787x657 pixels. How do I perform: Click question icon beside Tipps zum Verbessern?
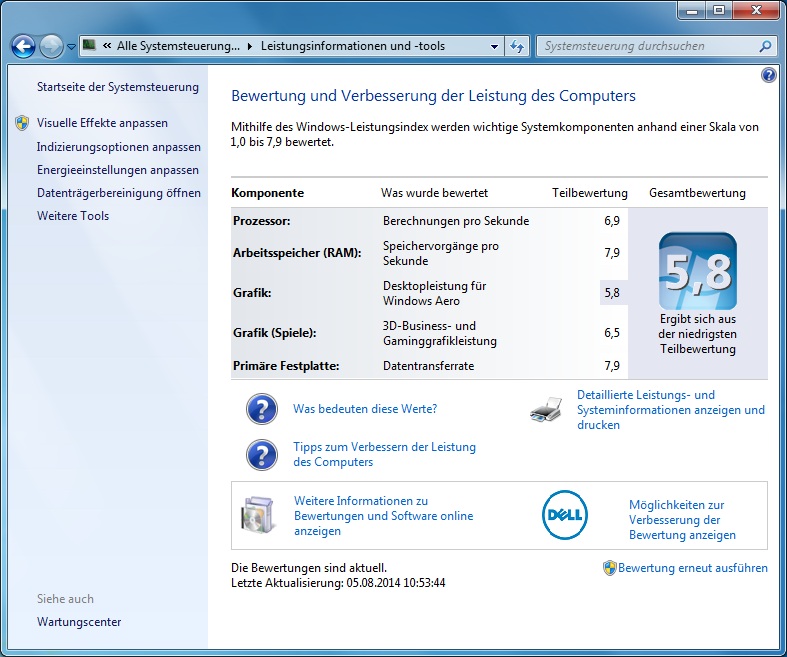pyautogui.click(x=261, y=455)
